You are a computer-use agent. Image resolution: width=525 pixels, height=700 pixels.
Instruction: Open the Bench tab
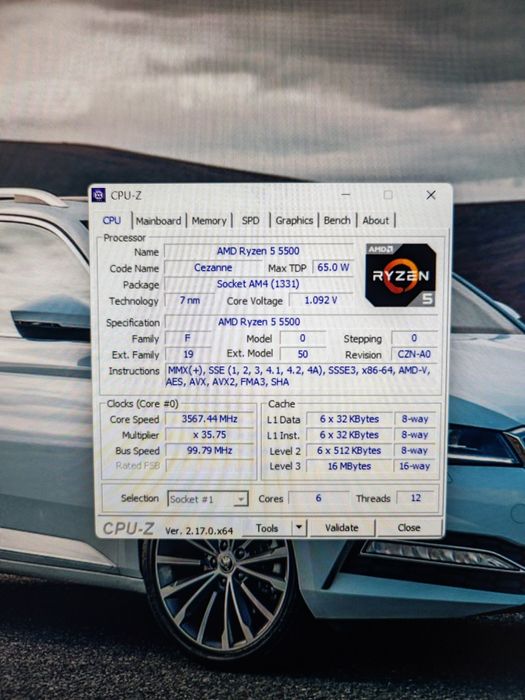point(337,220)
